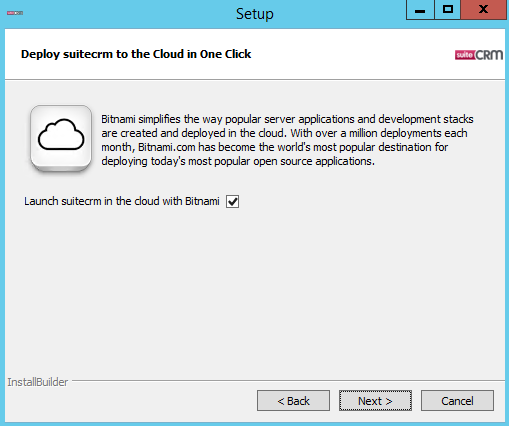Maximize the Setup window
This screenshot has width=509, height=426.
(x=448, y=10)
